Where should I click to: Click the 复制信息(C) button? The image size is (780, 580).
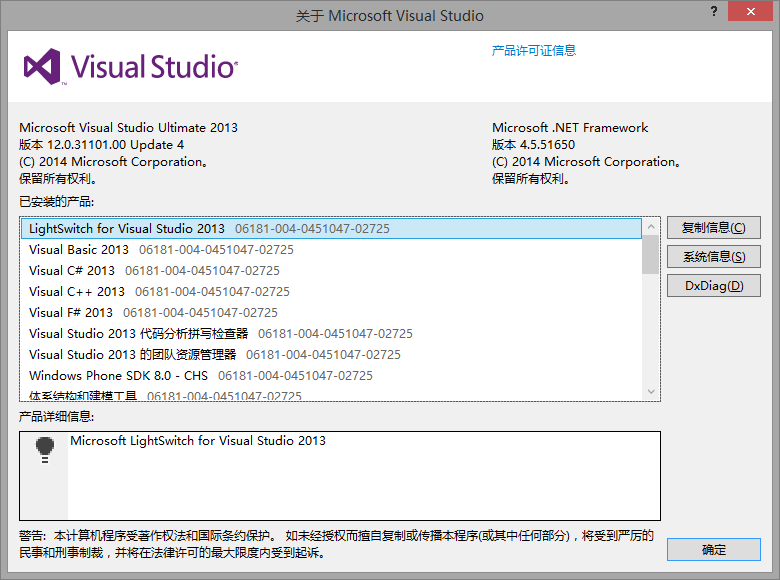(x=713, y=228)
